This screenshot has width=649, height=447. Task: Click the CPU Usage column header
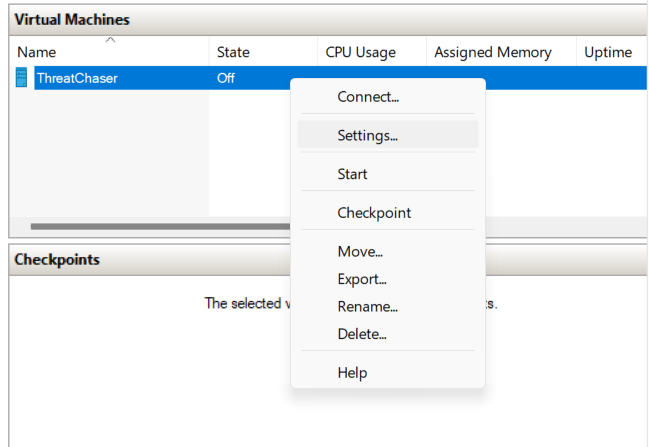(x=361, y=52)
